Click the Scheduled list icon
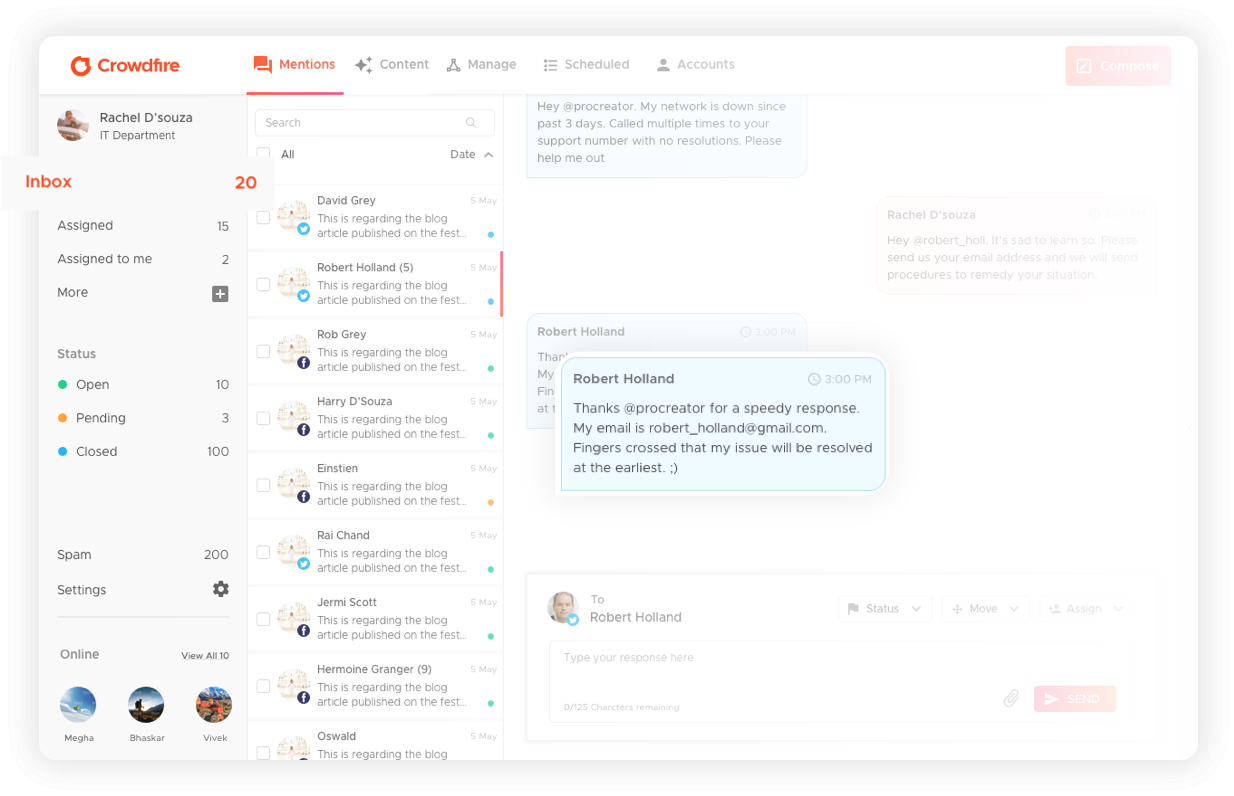Image resolution: width=1234 pixels, height=796 pixels. pyautogui.click(x=550, y=65)
